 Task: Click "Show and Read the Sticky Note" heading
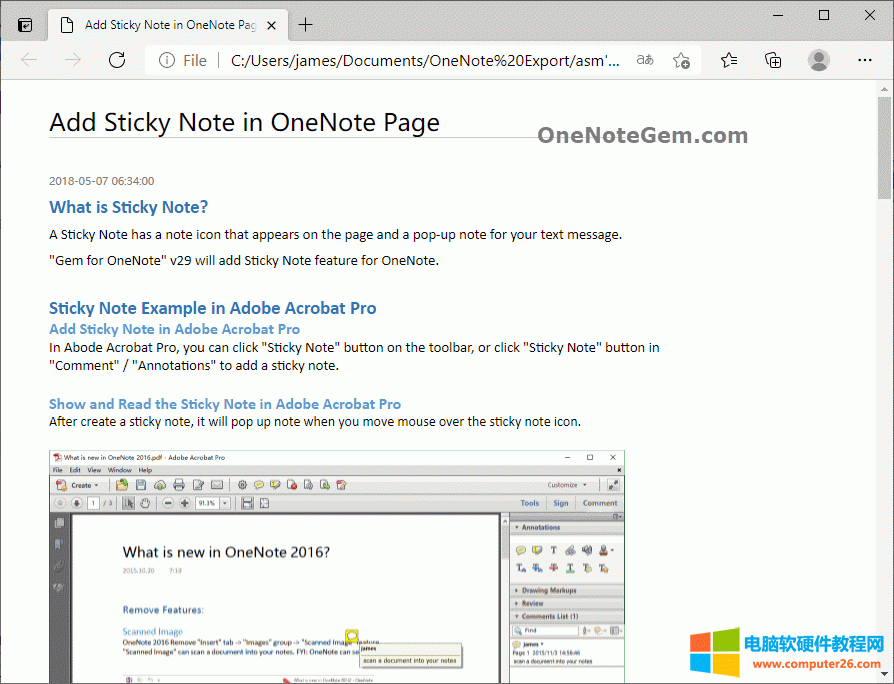click(225, 404)
